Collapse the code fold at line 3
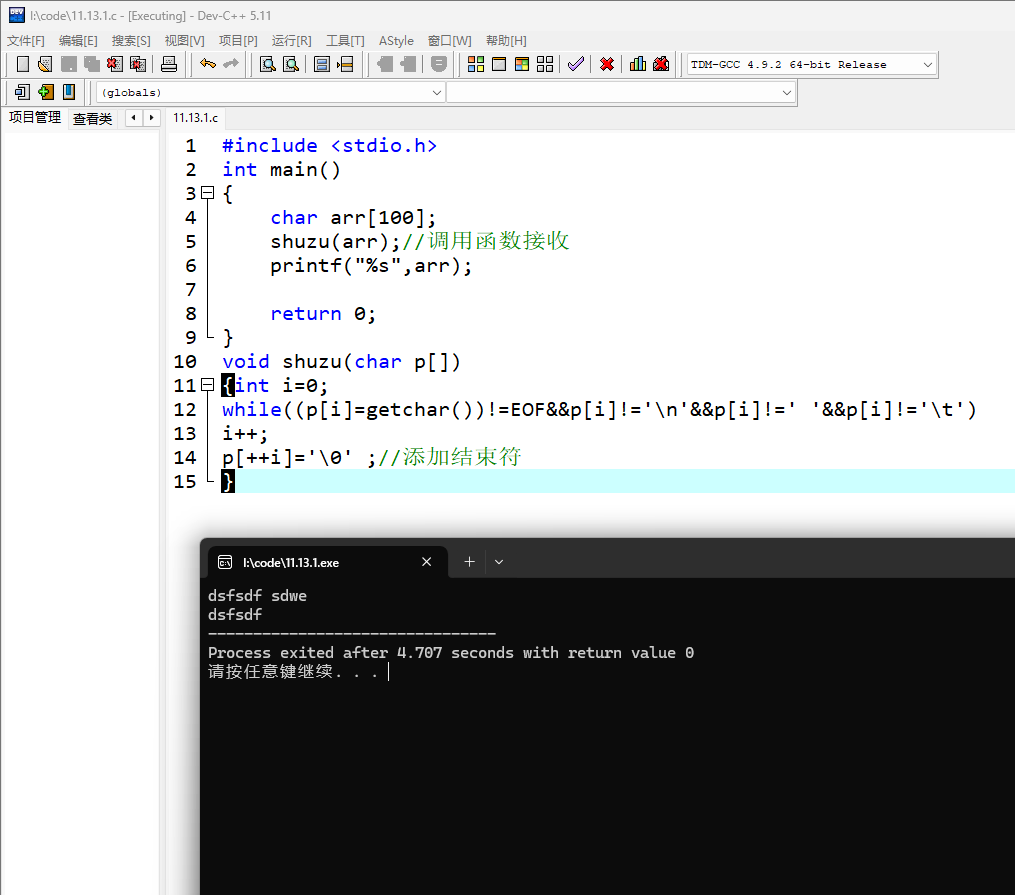The width and height of the screenshot is (1015, 895). click(x=207, y=193)
